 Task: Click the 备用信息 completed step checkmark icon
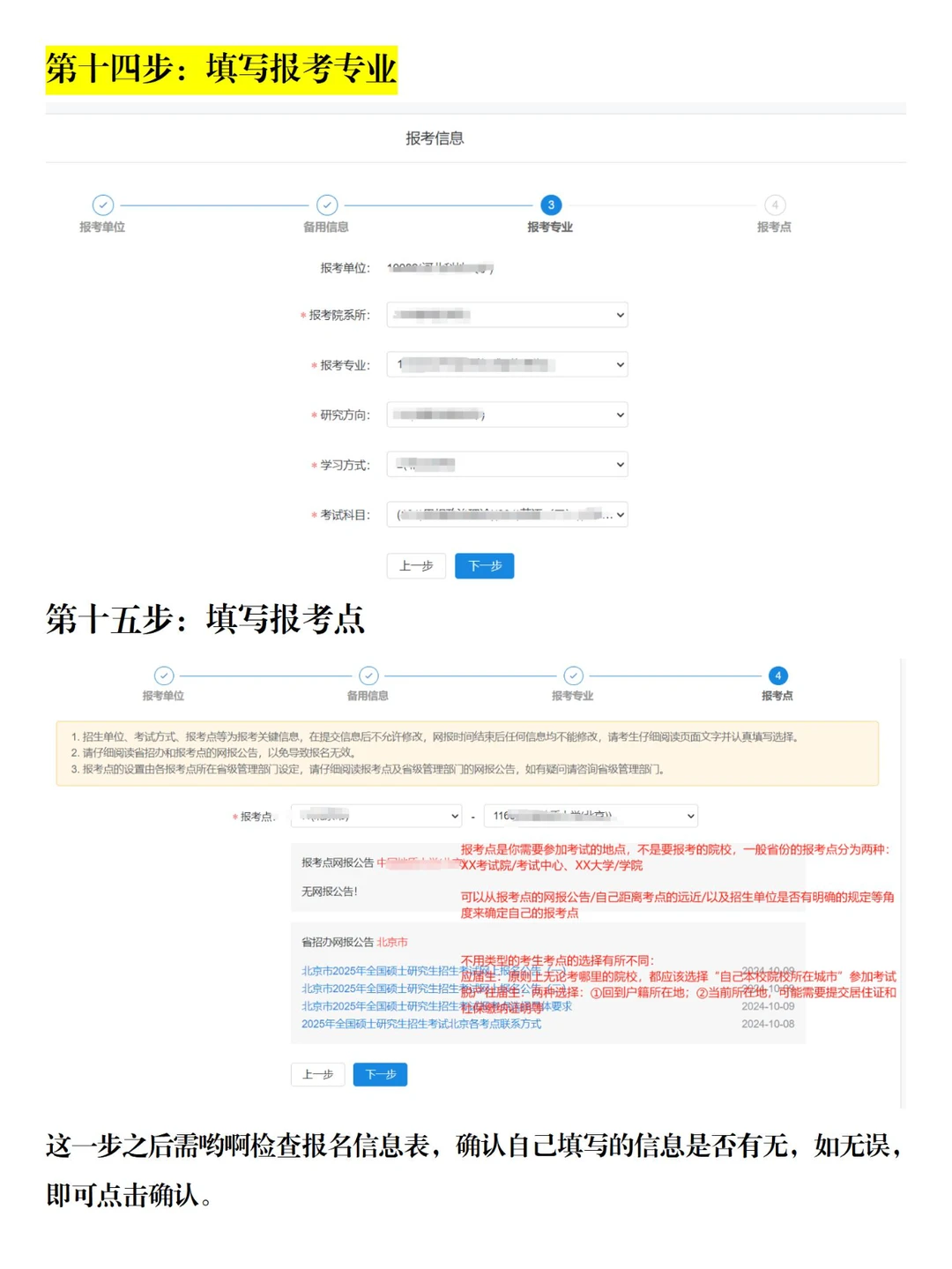(328, 205)
